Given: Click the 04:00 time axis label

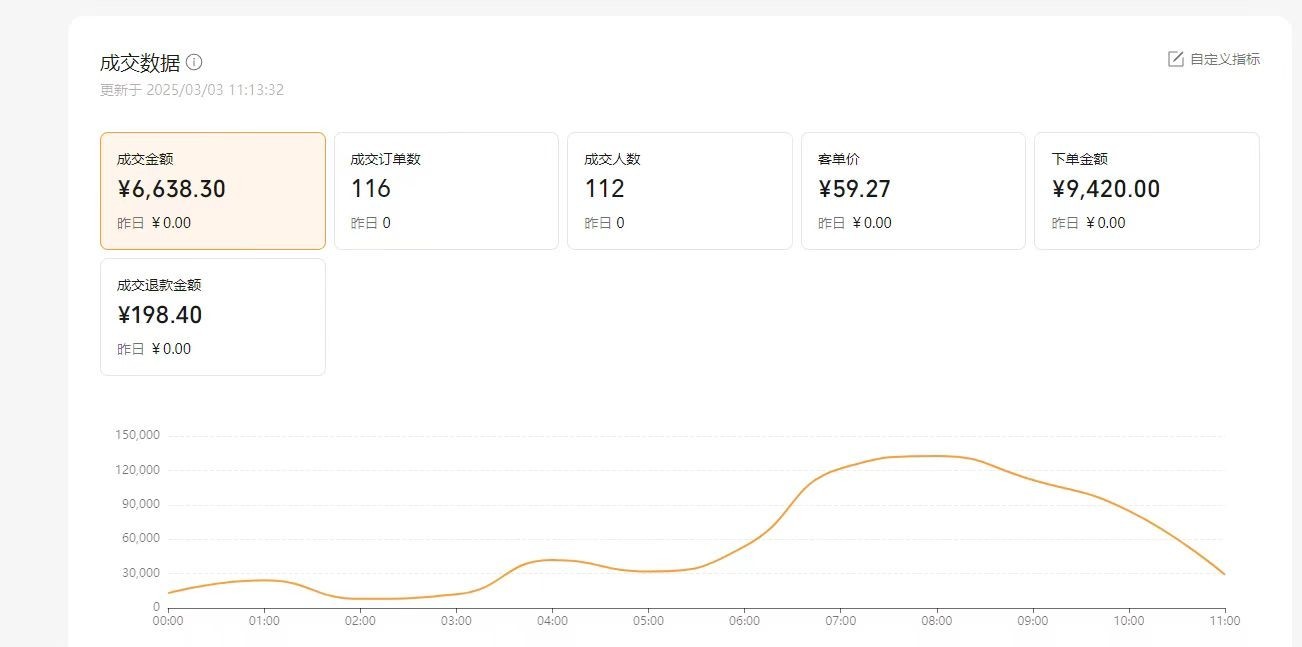Looking at the screenshot, I should click(x=552, y=621).
